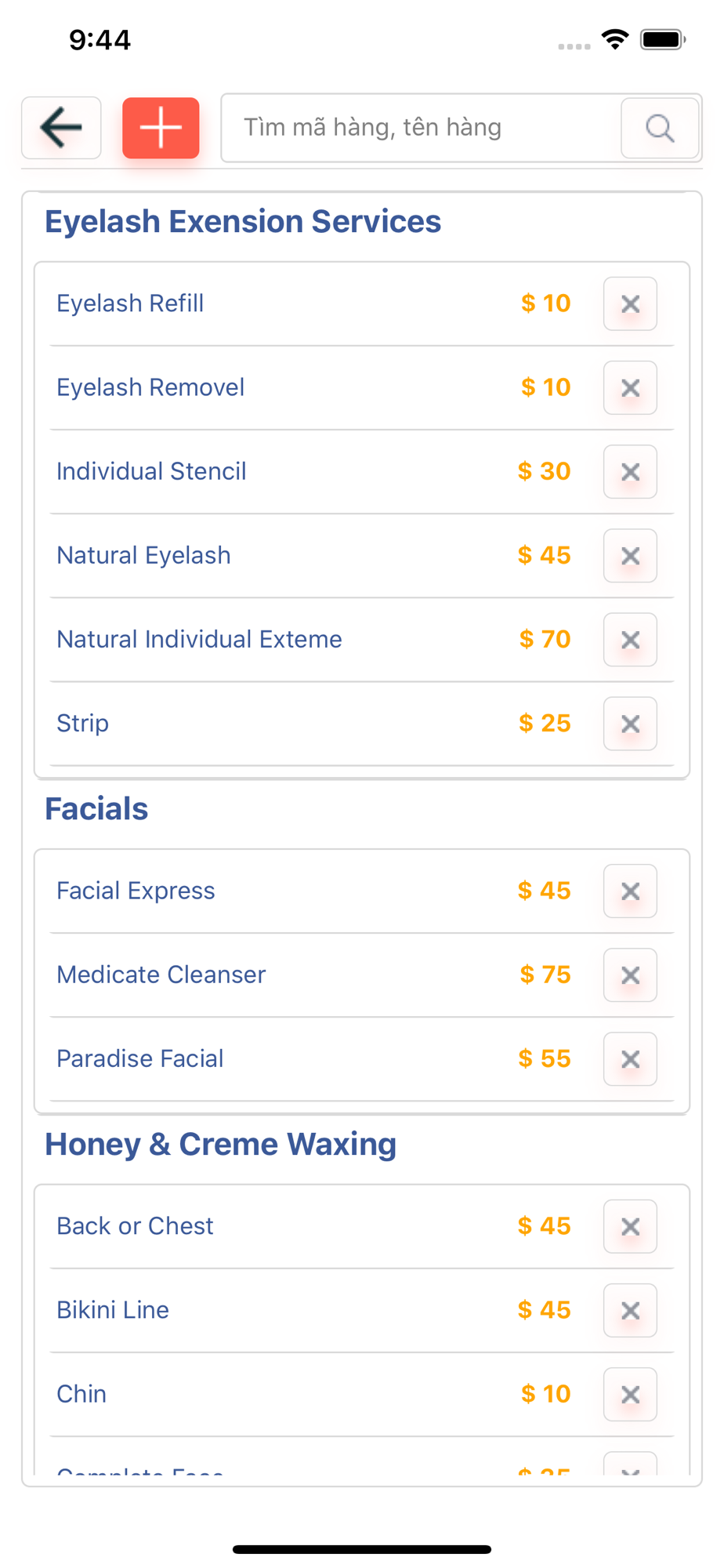Tap the back arrow button
This screenshot has height=1568, width=724.
[61, 128]
